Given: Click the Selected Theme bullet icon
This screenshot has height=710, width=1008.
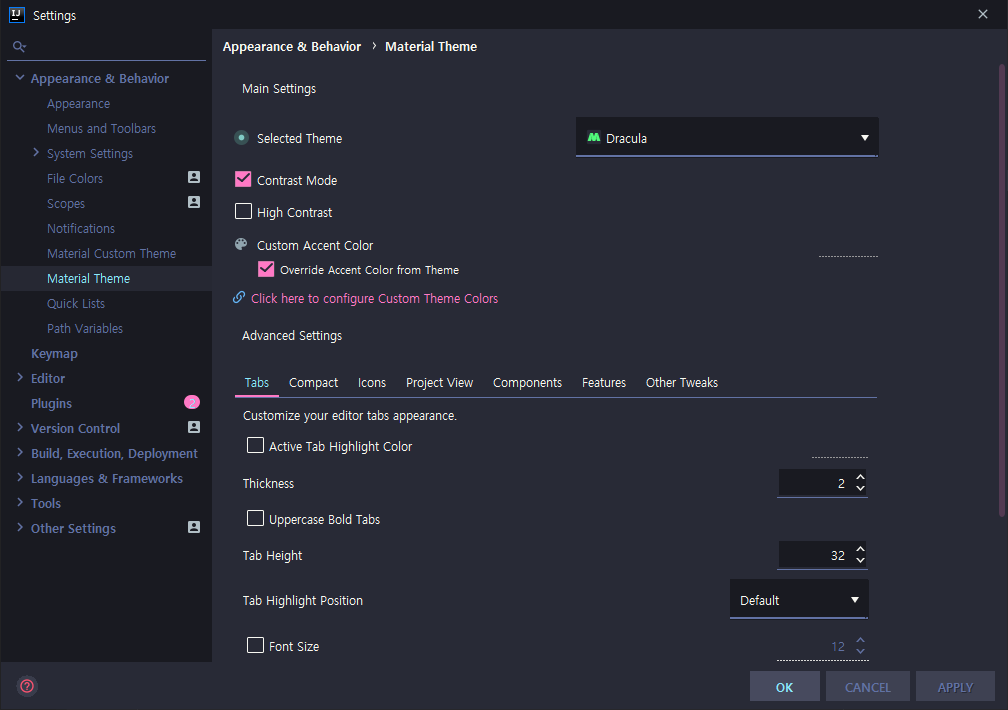Looking at the screenshot, I should [x=242, y=138].
